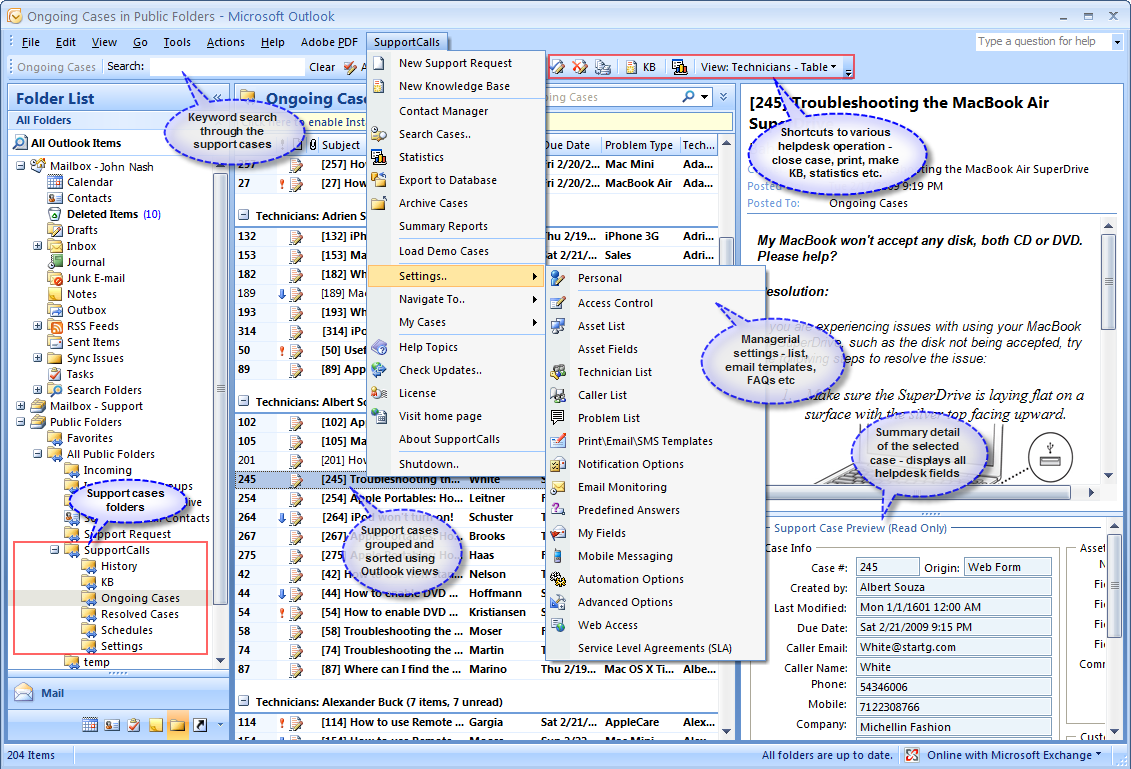Click the red X pencil toolbar icon
This screenshot has width=1131, height=769.
pos(579,67)
